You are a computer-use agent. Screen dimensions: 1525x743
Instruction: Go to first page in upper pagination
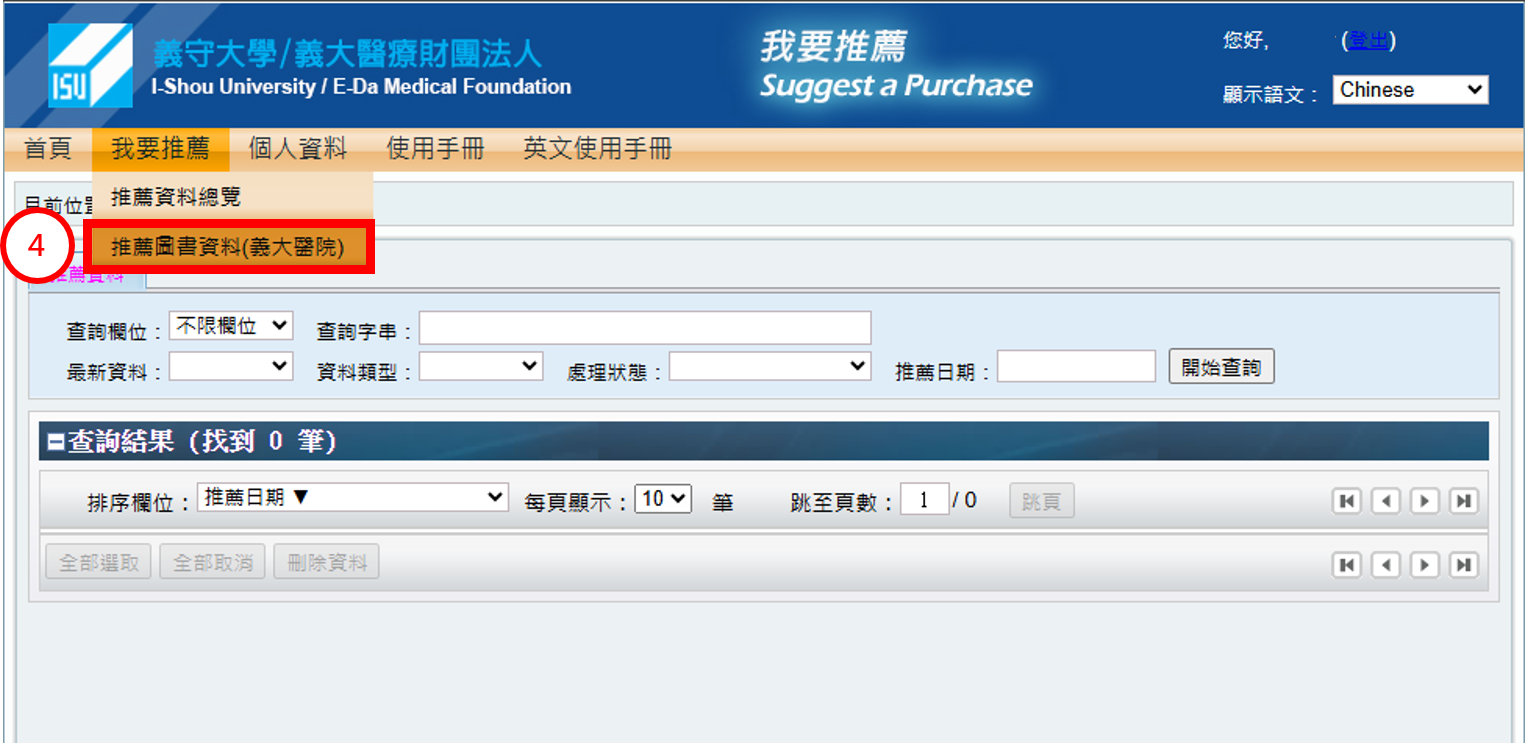click(1347, 501)
